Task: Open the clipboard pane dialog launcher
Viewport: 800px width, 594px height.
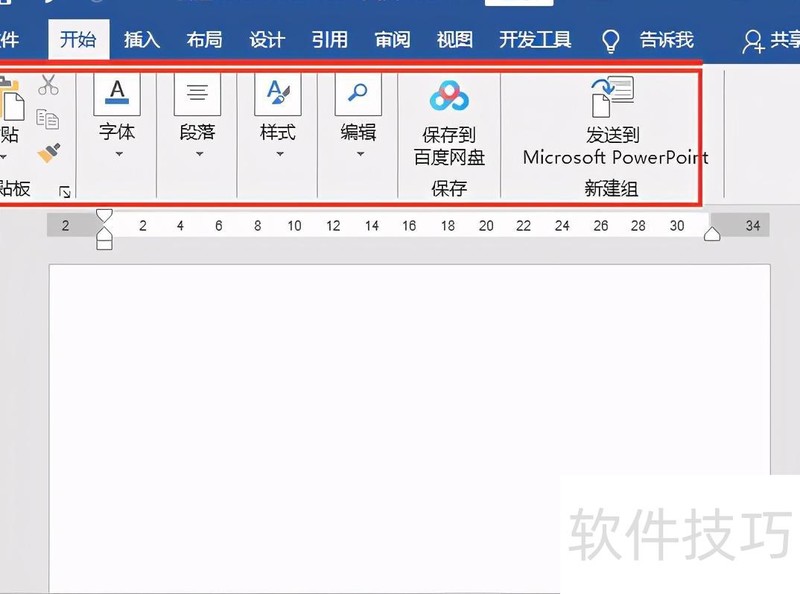Action: pyautogui.click(x=64, y=190)
